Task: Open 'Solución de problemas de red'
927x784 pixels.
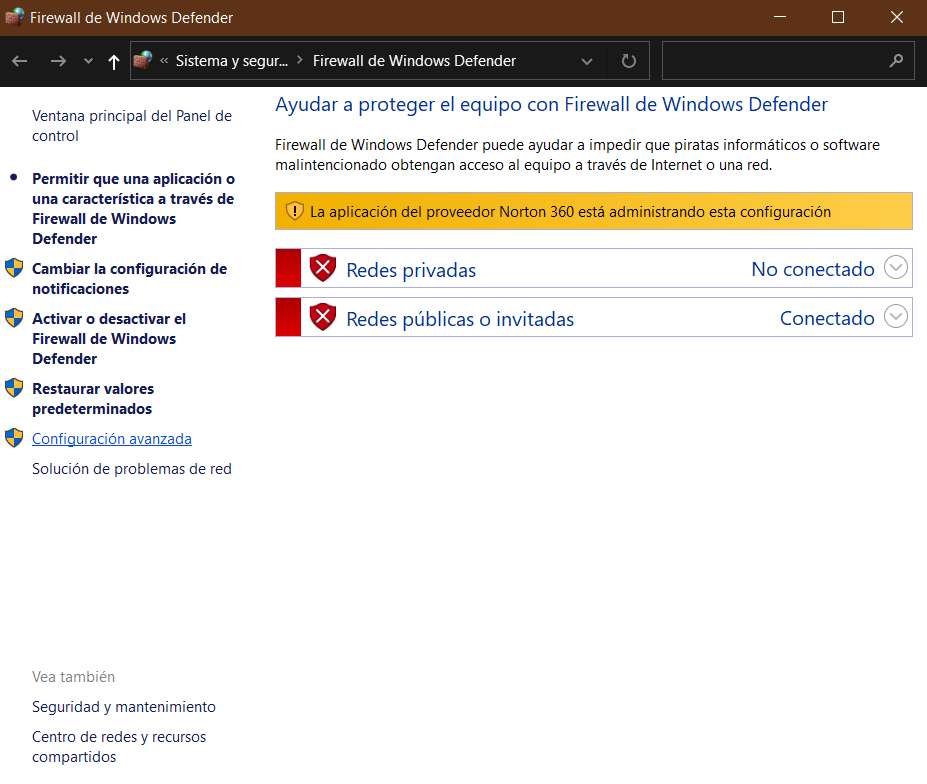Action: click(132, 469)
